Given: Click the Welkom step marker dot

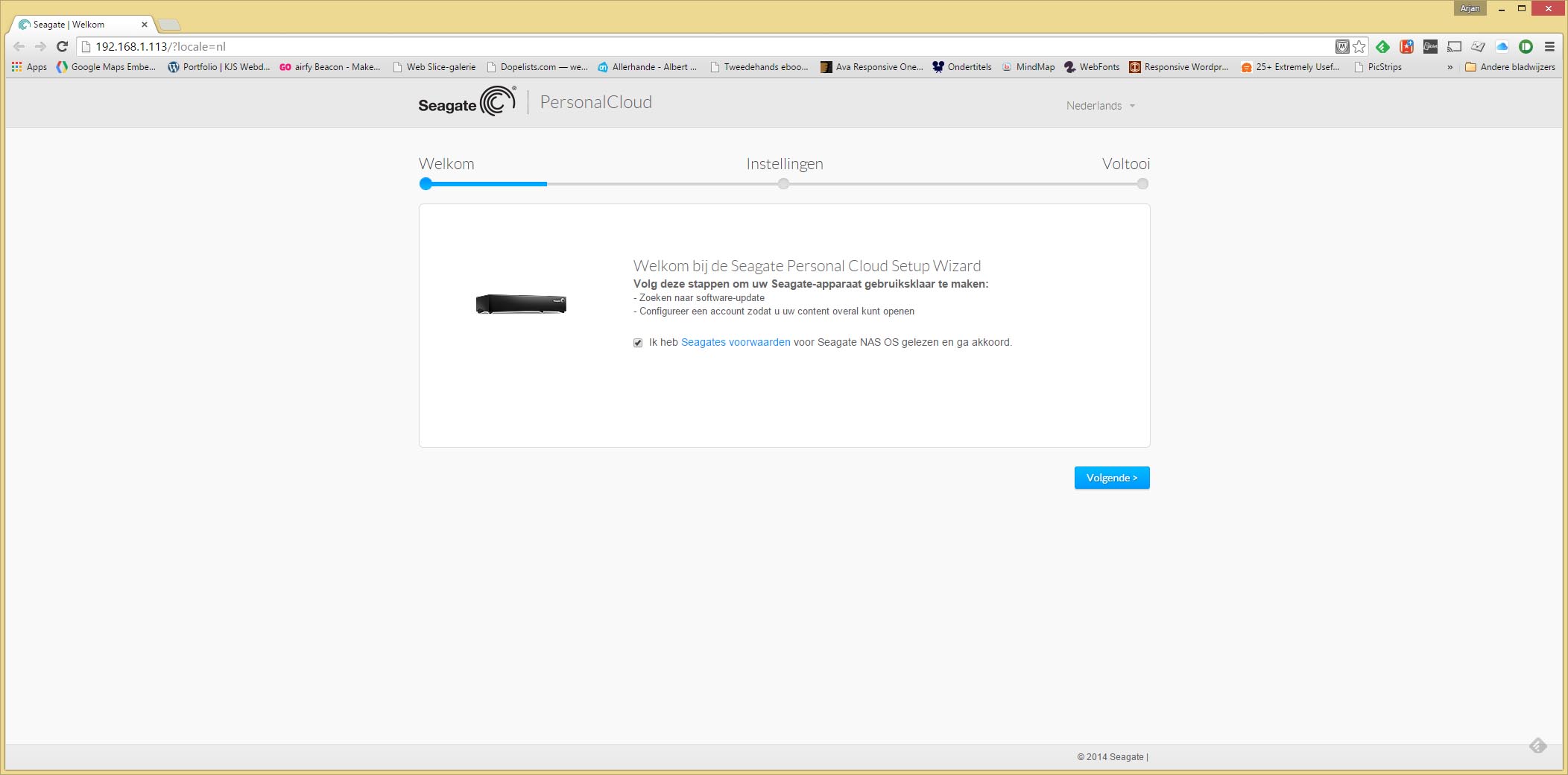Looking at the screenshot, I should [x=426, y=184].
